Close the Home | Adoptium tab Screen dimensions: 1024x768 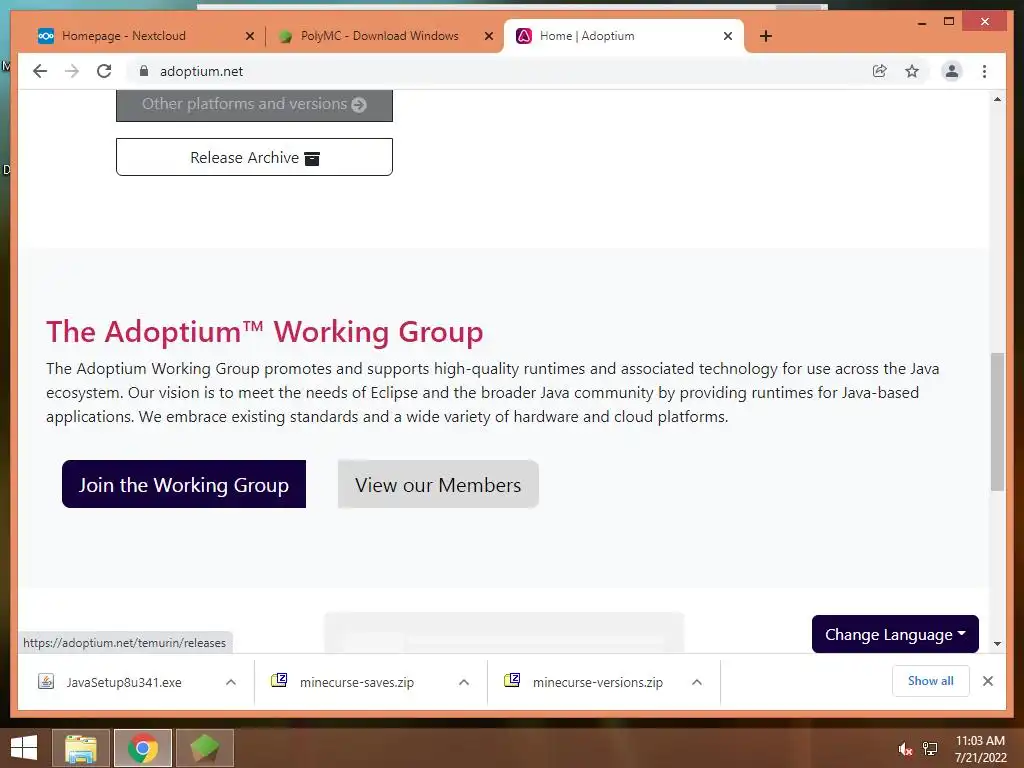728,36
